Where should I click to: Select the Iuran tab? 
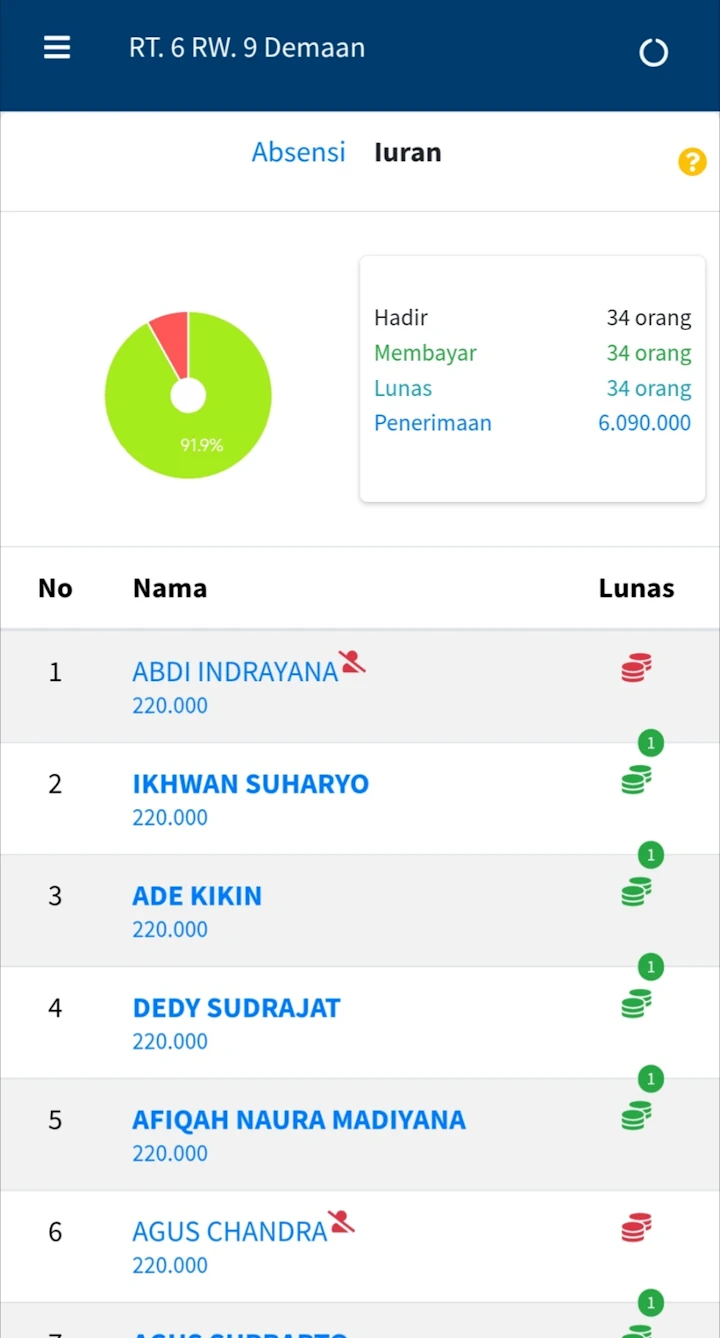click(407, 152)
